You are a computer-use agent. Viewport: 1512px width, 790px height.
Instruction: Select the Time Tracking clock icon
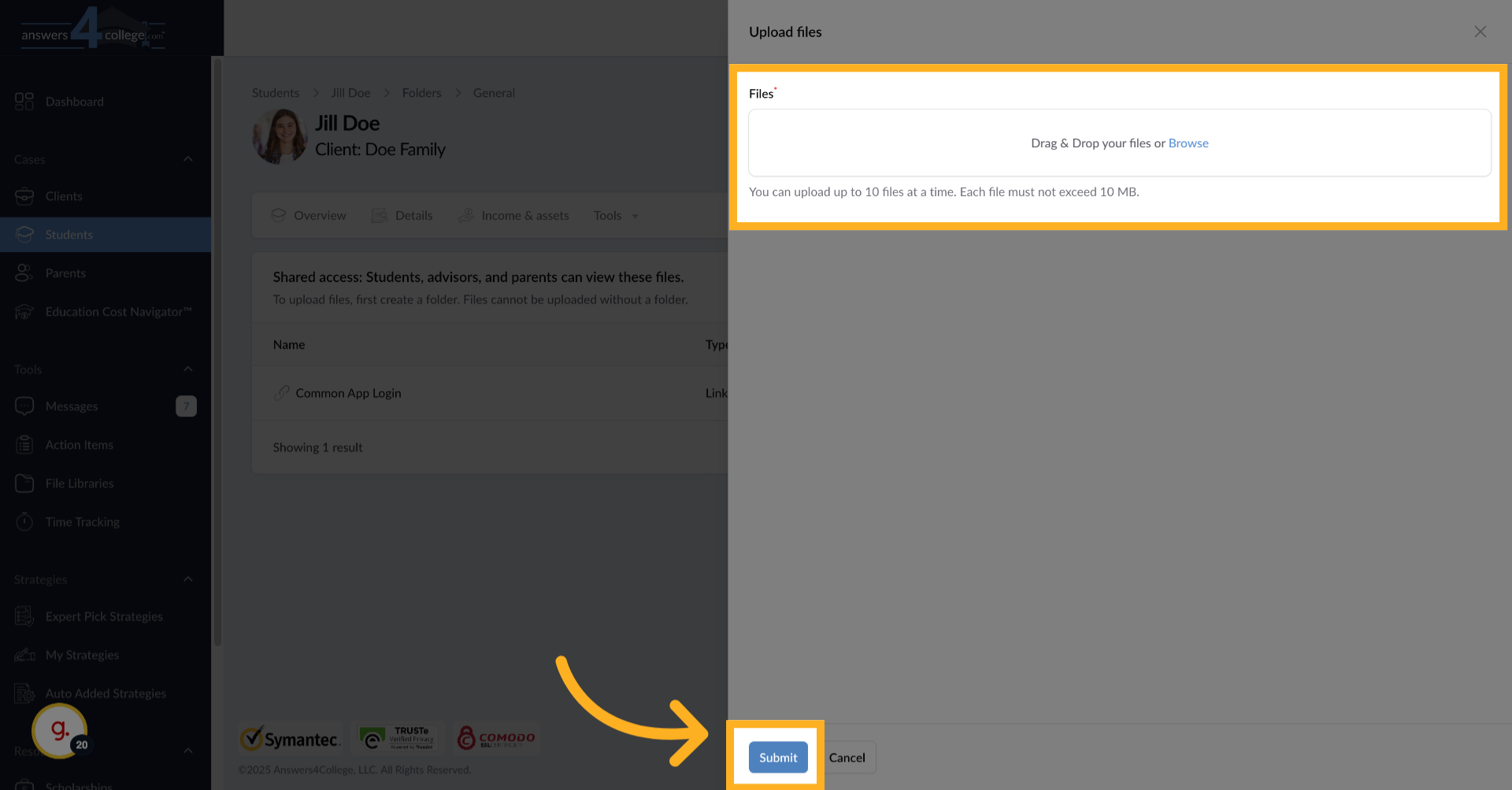(x=24, y=521)
